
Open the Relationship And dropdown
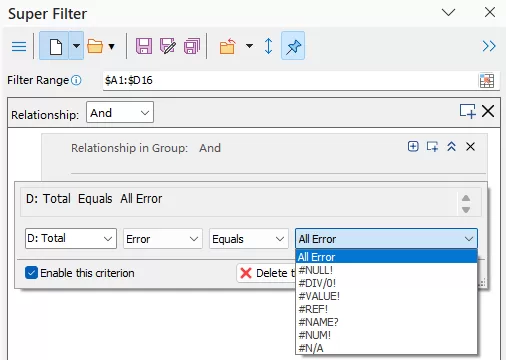coord(120,112)
